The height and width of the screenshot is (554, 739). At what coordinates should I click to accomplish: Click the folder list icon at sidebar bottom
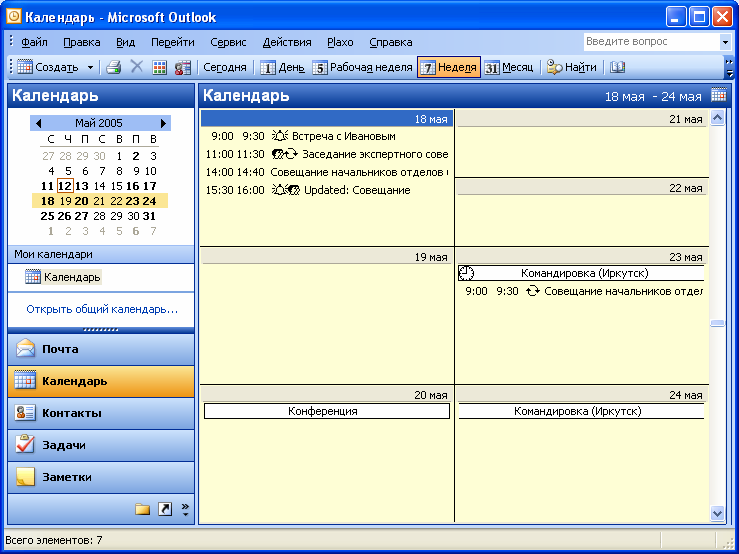coord(142,509)
